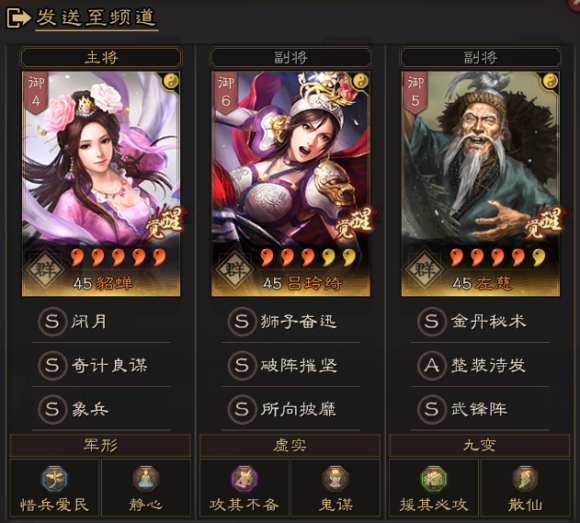Open the 吕玲绮 general portrait card
This screenshot has width=580, height=523.
pyautogui.click(x=291, y=184)
